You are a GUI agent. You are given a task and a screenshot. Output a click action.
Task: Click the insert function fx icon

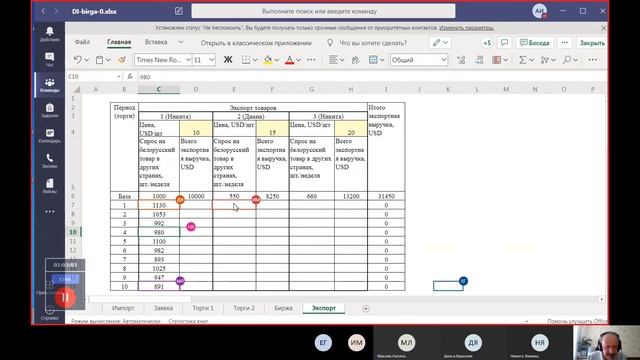(x=130, y=76)
